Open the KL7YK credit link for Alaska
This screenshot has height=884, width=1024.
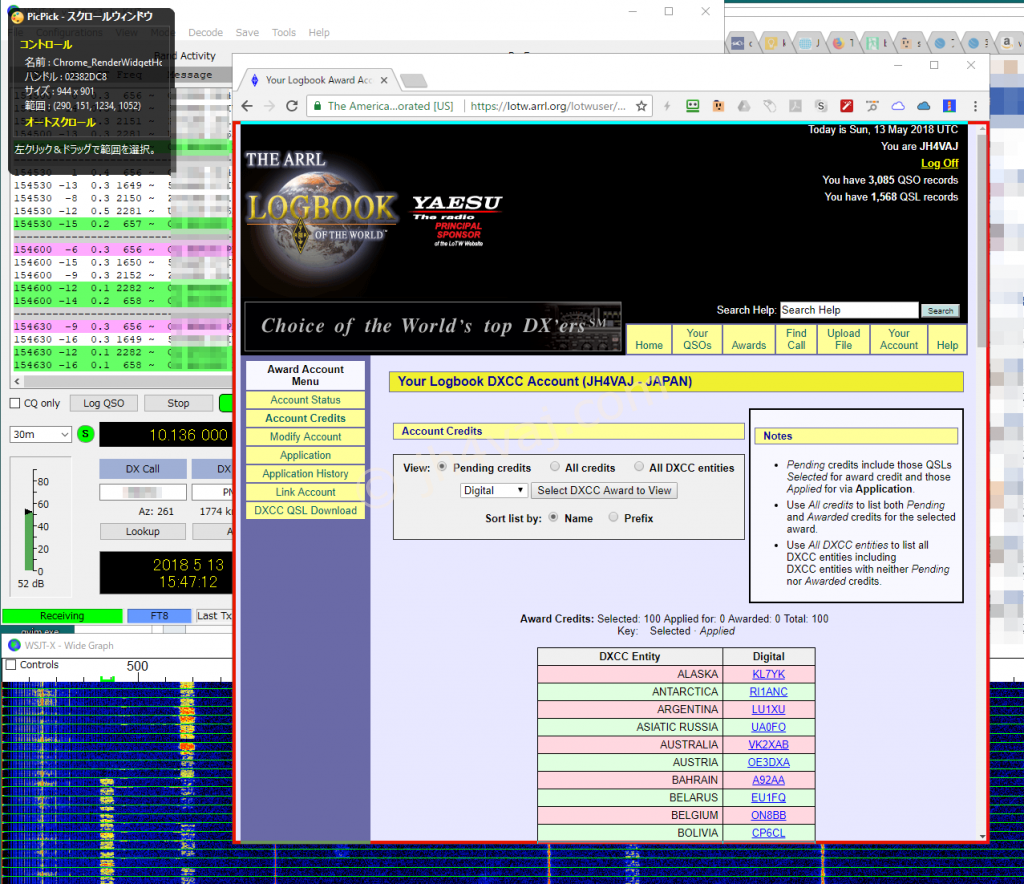tap(768, 674)
